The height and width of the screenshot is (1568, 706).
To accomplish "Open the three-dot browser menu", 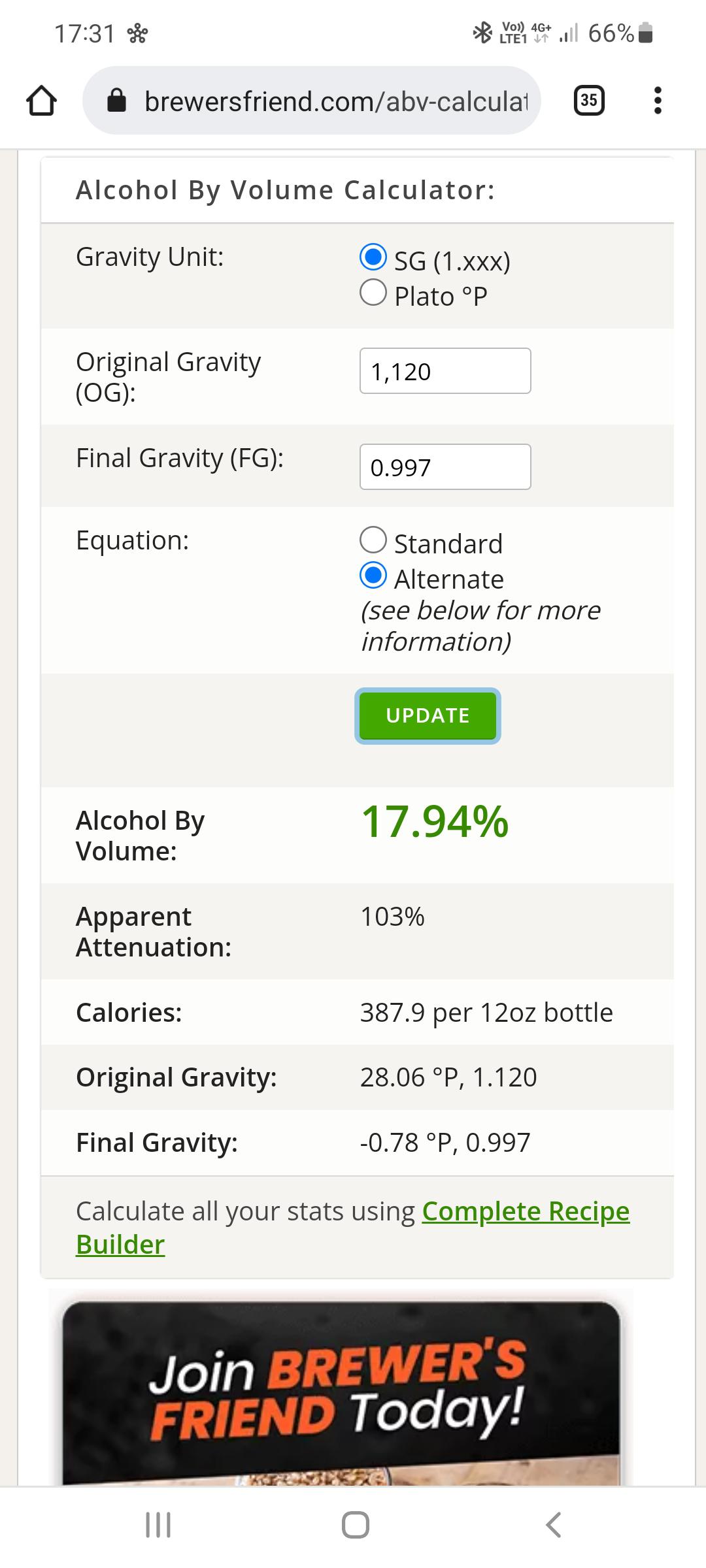I will [x=658, y=99].
